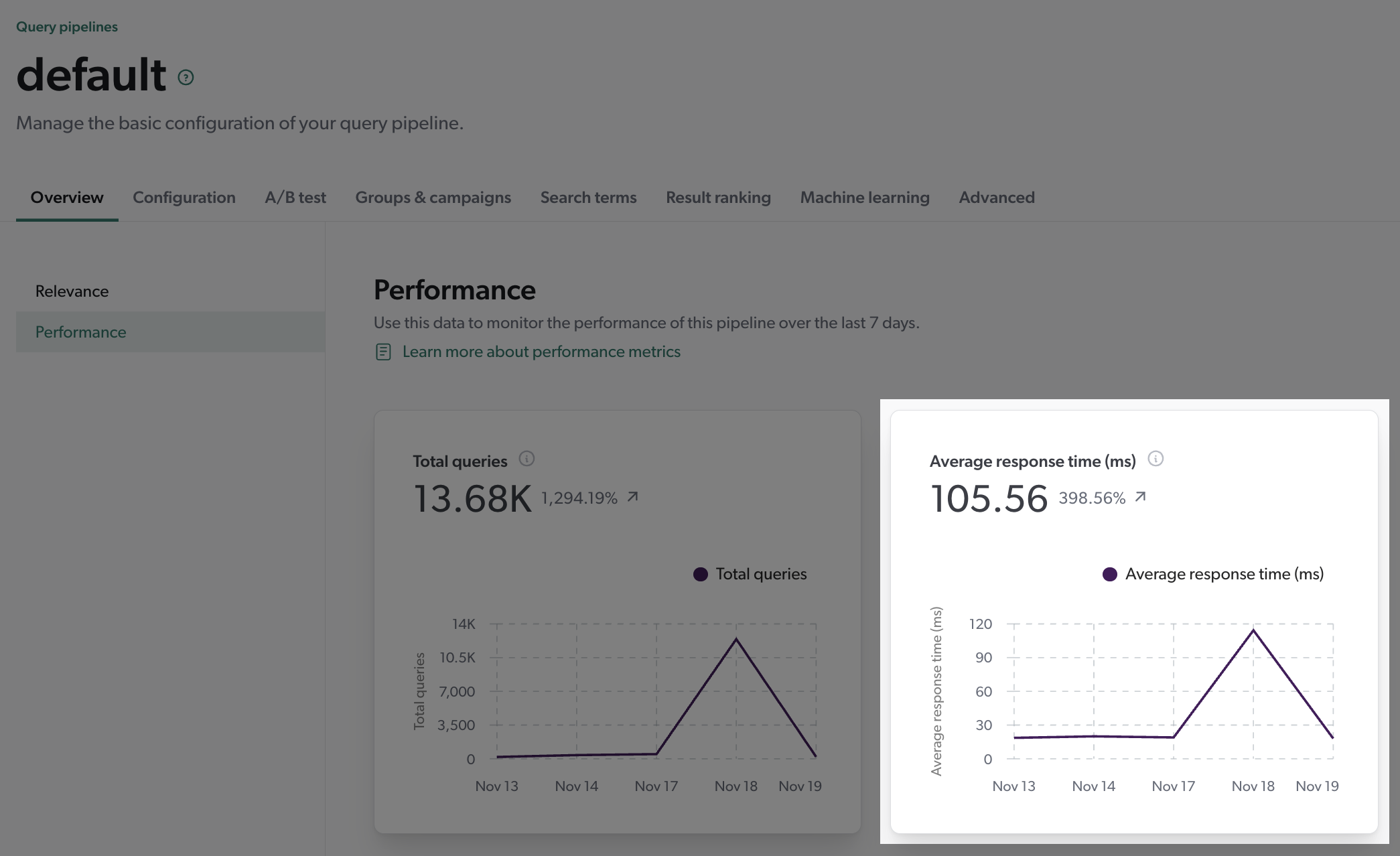Click the purple legend dot for Total queries
The image size is (1400, 856).
(700, 573)
